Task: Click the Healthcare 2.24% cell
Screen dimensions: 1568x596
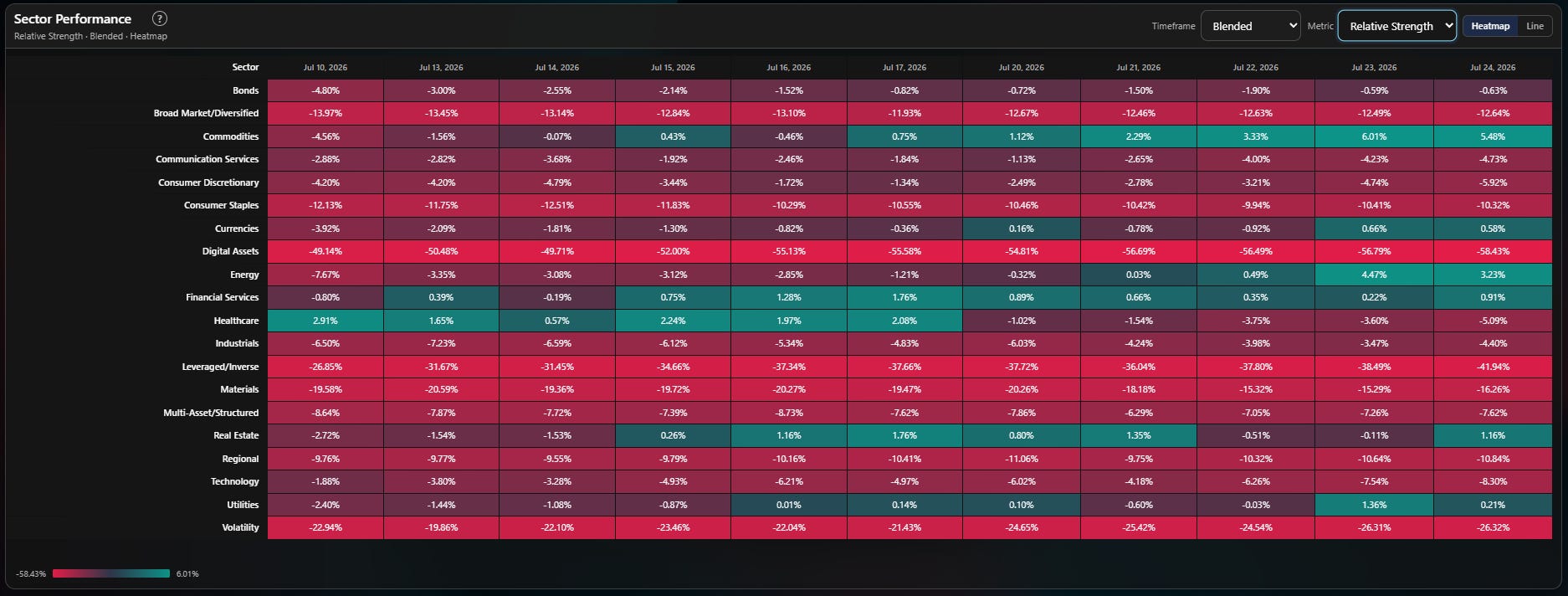Action: click(x=673, y=321)
